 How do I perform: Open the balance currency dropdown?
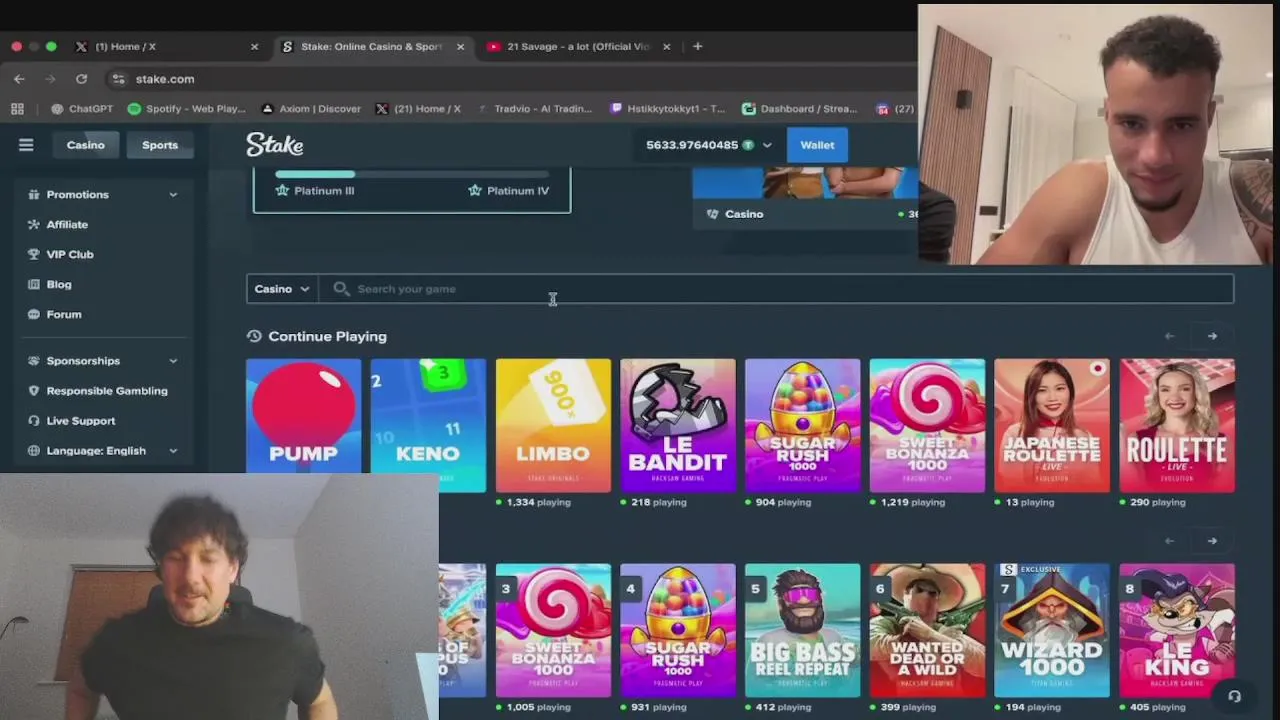tap(767, 145)
